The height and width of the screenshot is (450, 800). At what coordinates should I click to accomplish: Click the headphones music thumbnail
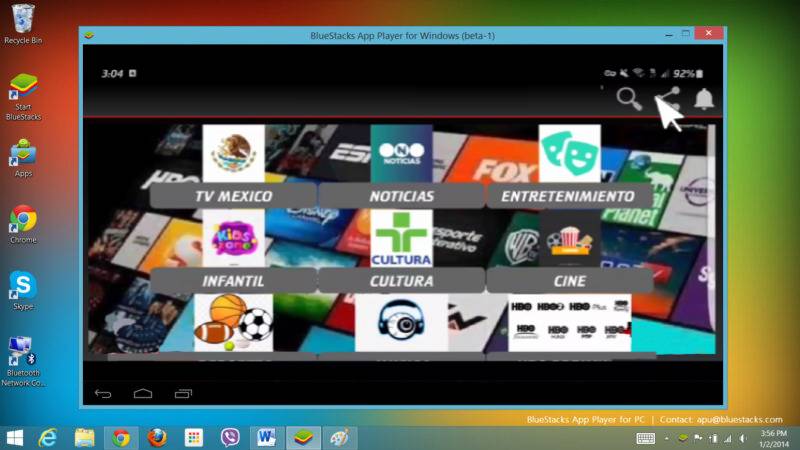(x=402, y=322)
